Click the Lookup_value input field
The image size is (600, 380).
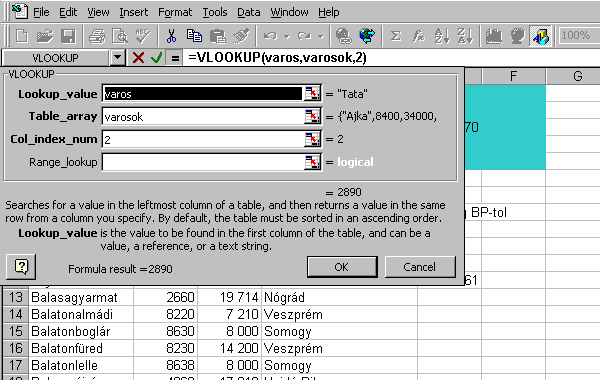pos(203,93)
